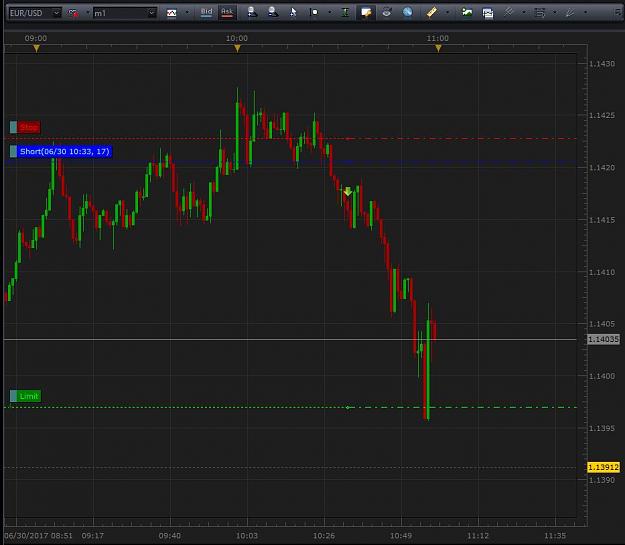Click the eye visibility icon in toolbar
Image resolution: width=625 pixels, height=545 pixels.
pos(386,12)
